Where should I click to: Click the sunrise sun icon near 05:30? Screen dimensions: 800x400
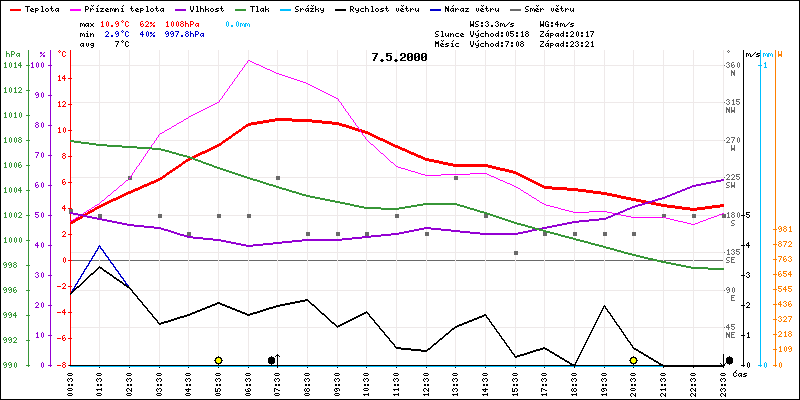click(x=218, y=360)
